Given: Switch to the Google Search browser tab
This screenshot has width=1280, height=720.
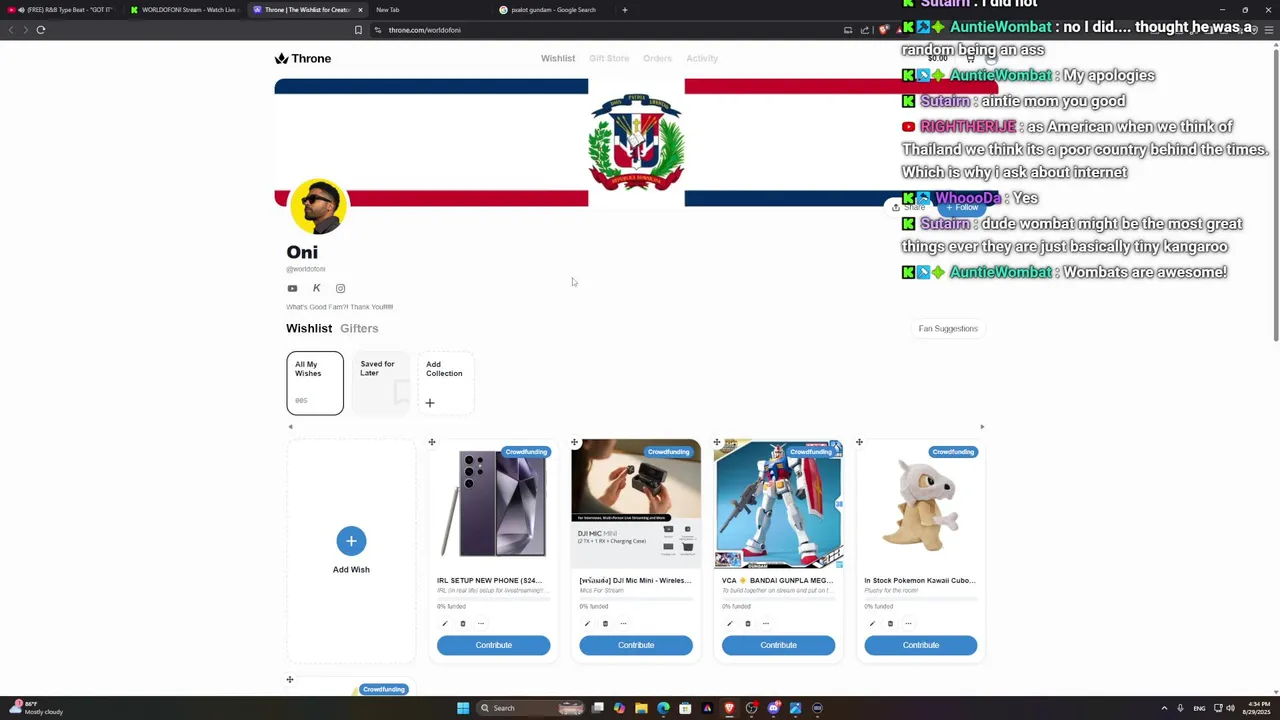Looking at the screenshot, I should [553, 10].
